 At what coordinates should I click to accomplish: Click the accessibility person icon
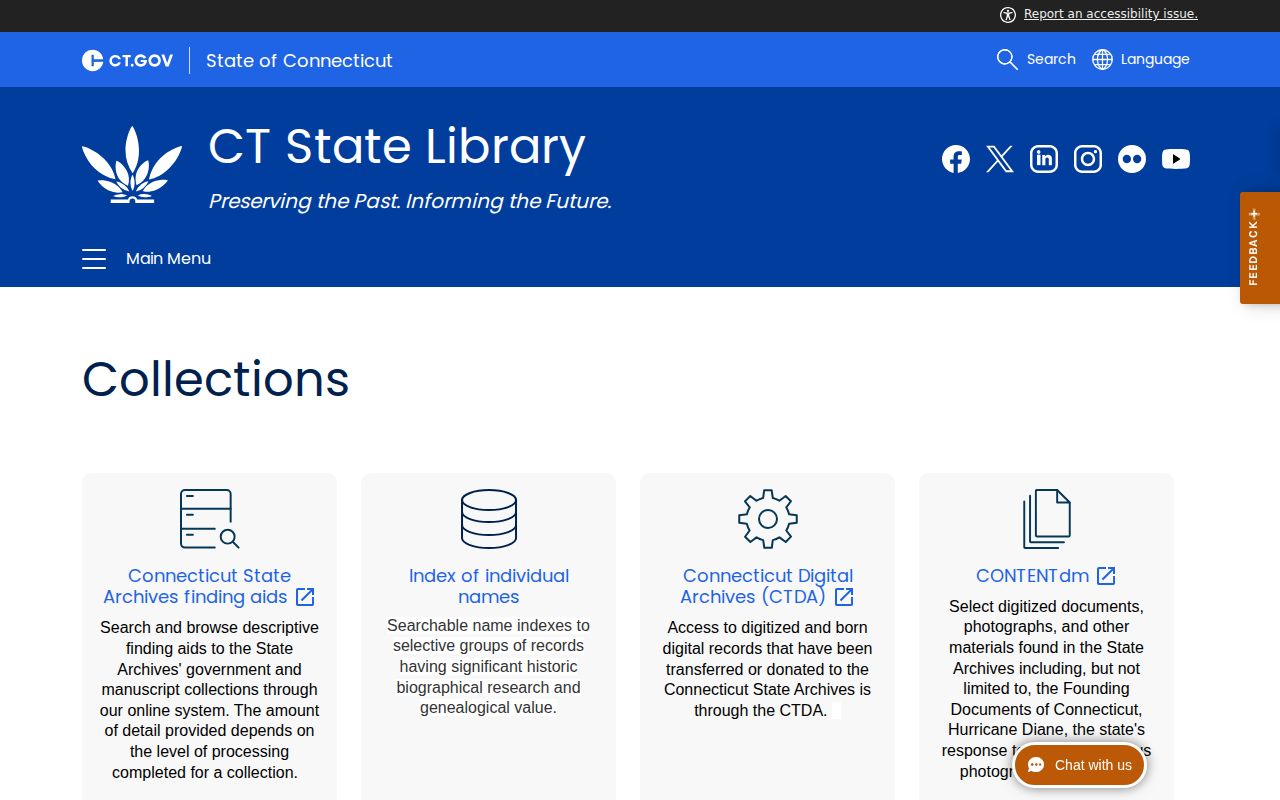pos(1008,14)
